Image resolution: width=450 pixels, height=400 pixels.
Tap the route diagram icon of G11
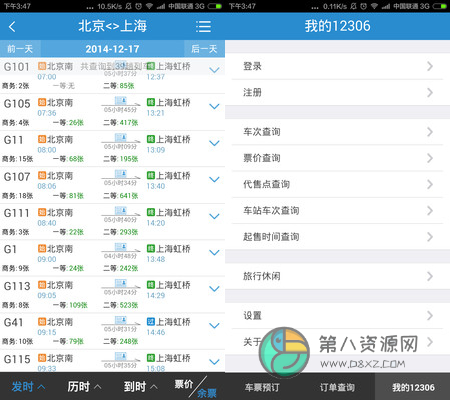121,137
